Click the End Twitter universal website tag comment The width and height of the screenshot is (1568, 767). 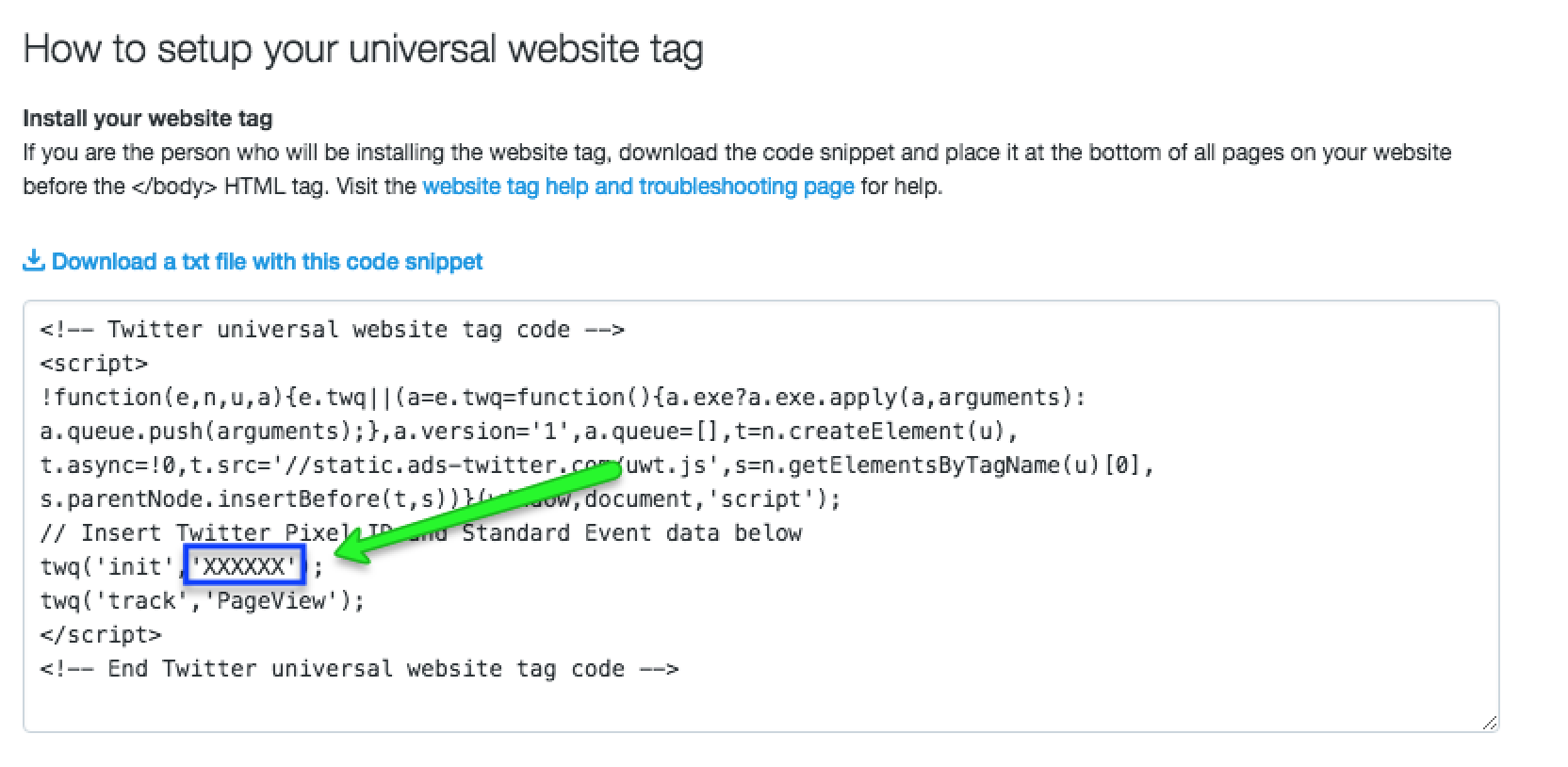click(x=358, y=669)
